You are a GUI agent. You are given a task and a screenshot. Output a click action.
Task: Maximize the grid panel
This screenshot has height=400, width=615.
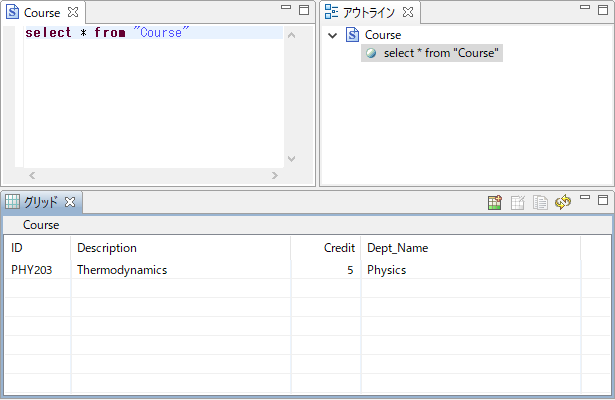603,200
